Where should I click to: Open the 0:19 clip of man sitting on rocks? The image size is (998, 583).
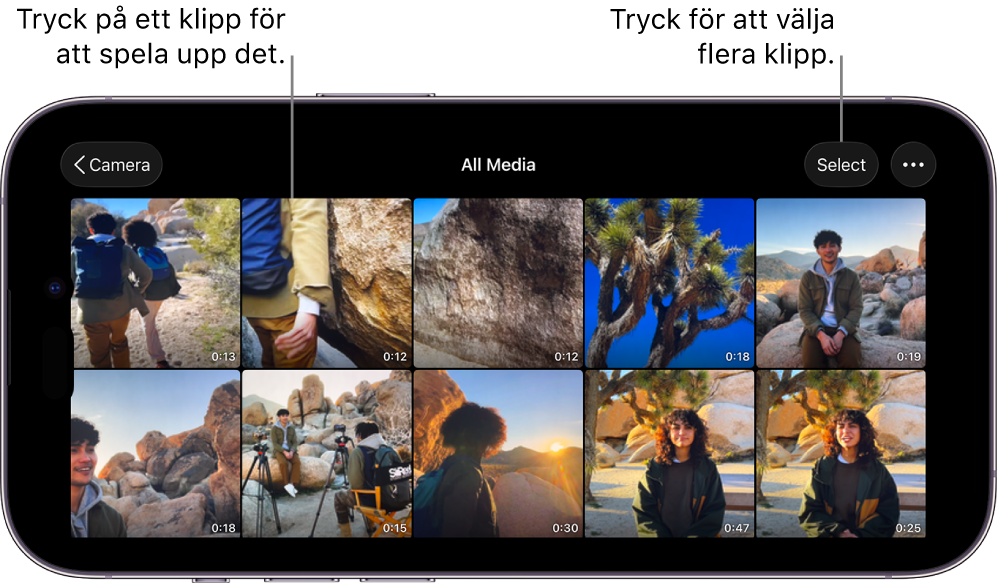(840, 283)
